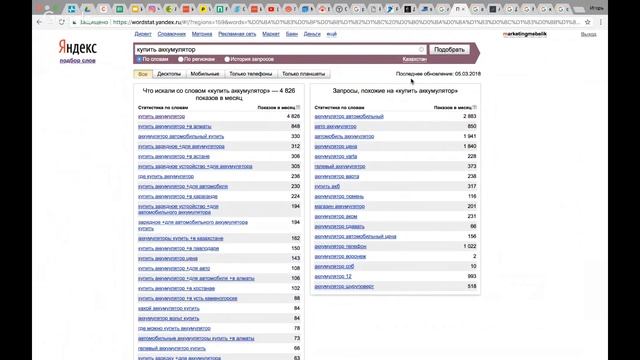Screen dimensions: 640x360
Task: Click the 'Подобрать' button
Action: point(449,49)
